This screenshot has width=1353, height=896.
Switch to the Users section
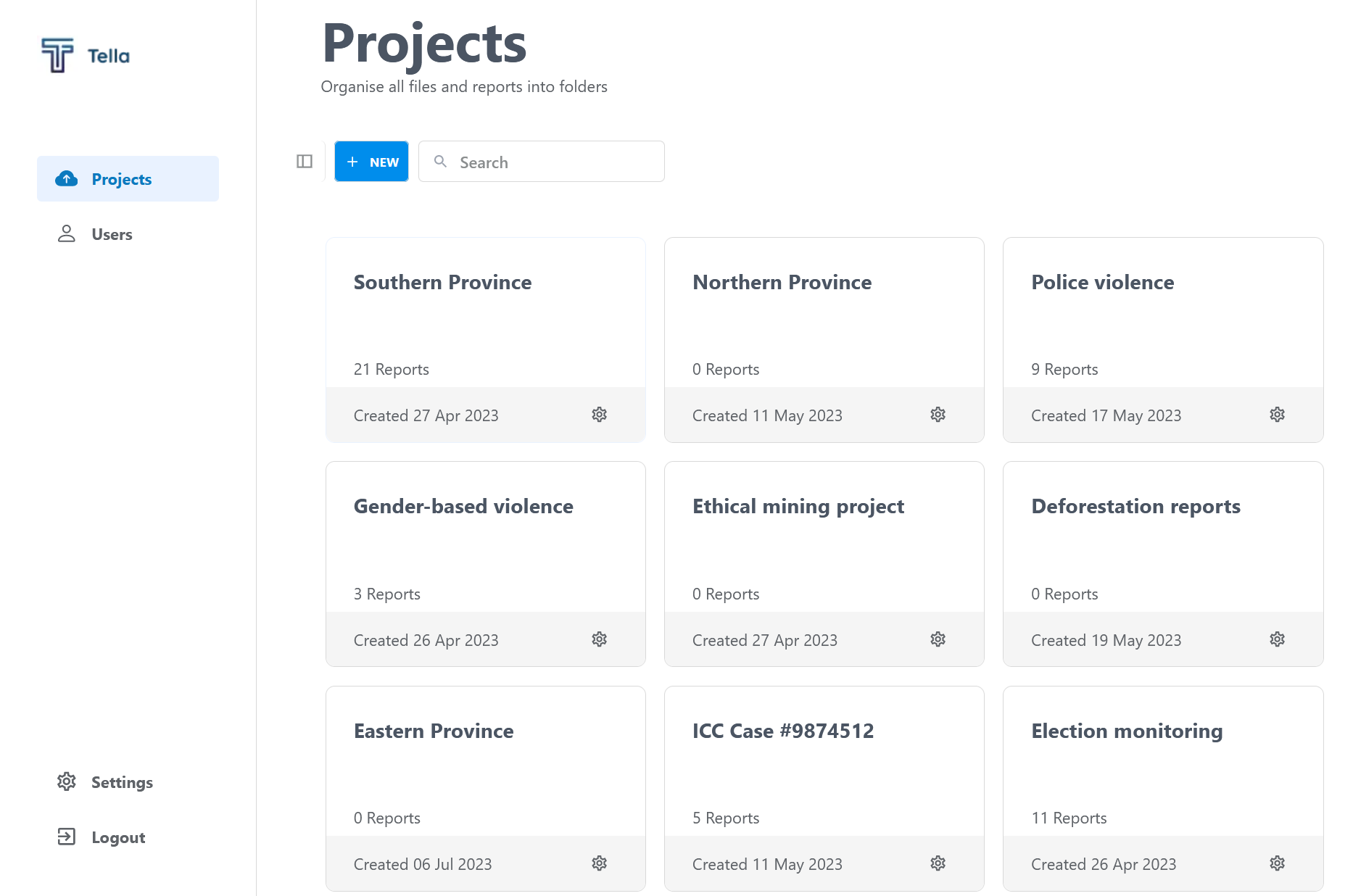pyautogui.click(x=112, y=233)
